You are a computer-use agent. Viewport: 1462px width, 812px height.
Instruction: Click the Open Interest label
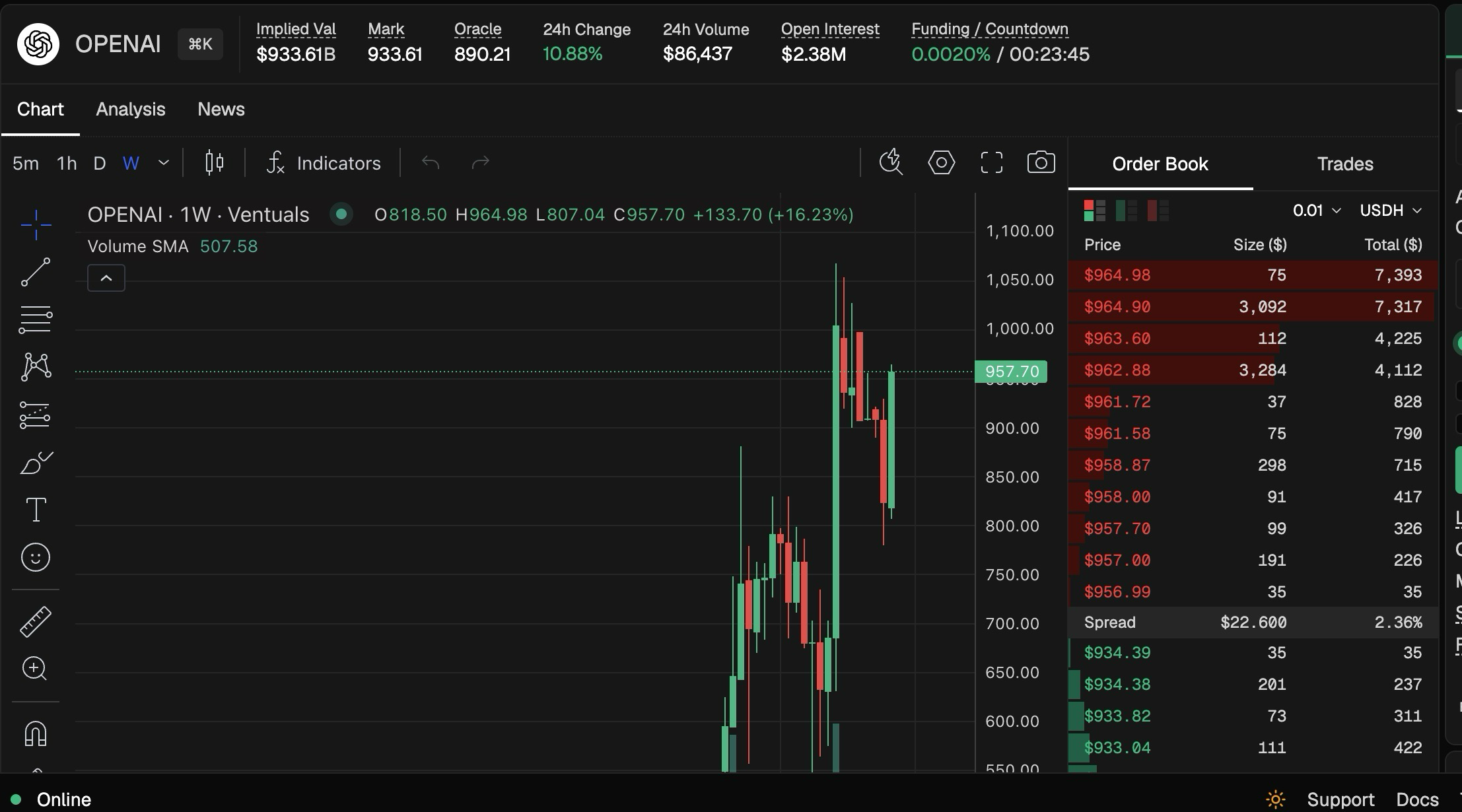point(830,29)
